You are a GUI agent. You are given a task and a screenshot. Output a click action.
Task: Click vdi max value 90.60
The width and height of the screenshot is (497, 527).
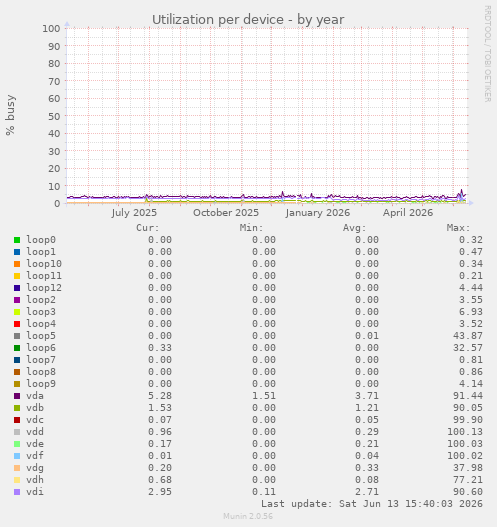pyautogui.click(x=468, y=492)
